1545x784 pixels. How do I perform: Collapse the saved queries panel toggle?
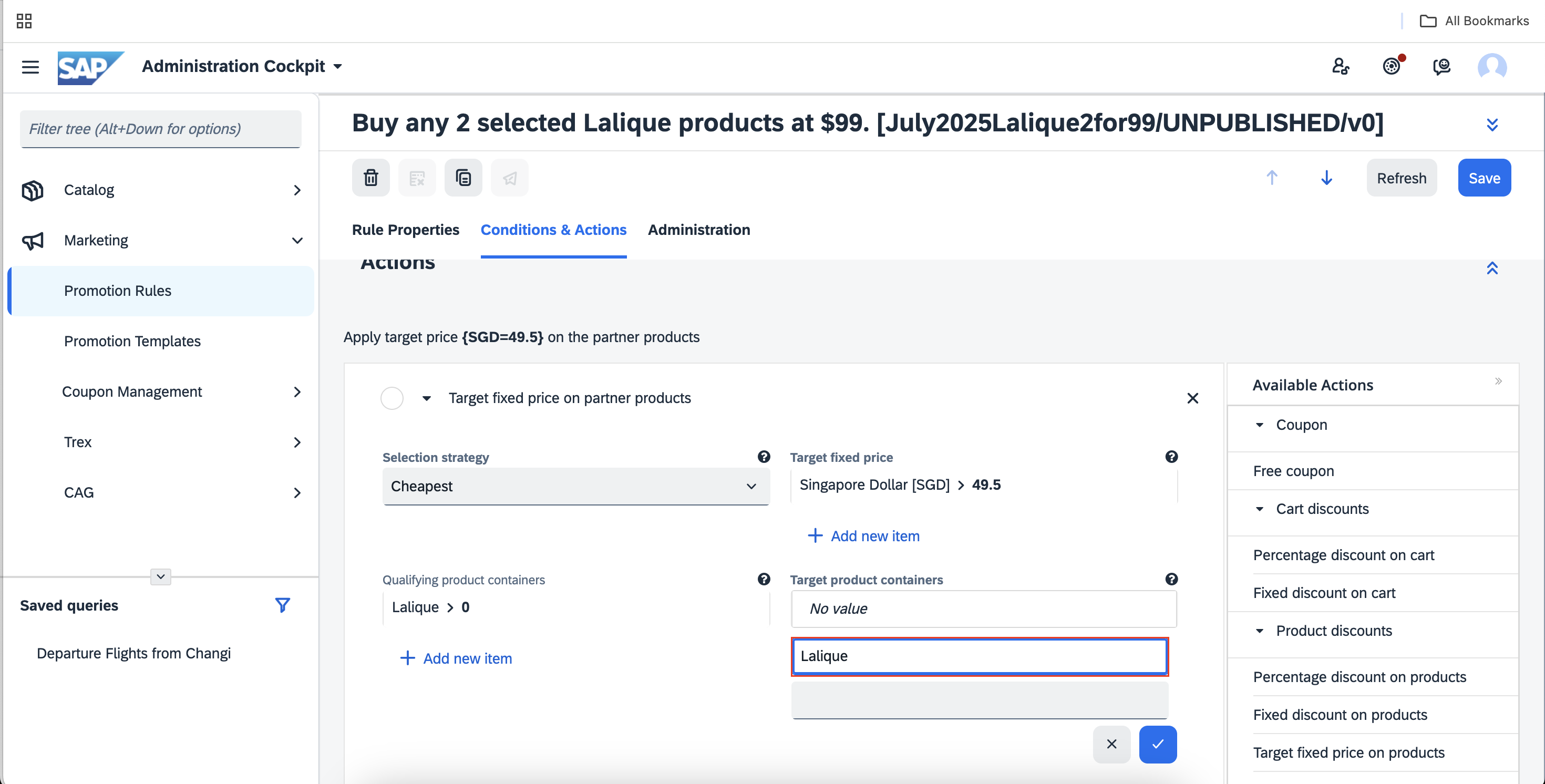tap(160, 576)
